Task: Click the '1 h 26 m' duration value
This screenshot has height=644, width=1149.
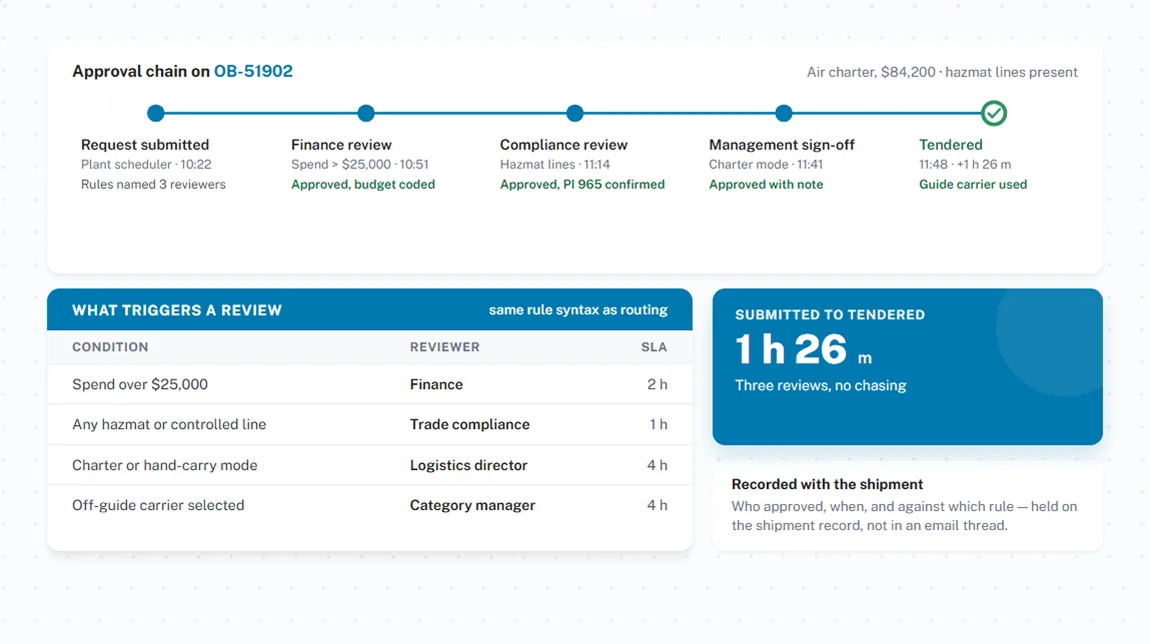Action: point(803,349)
